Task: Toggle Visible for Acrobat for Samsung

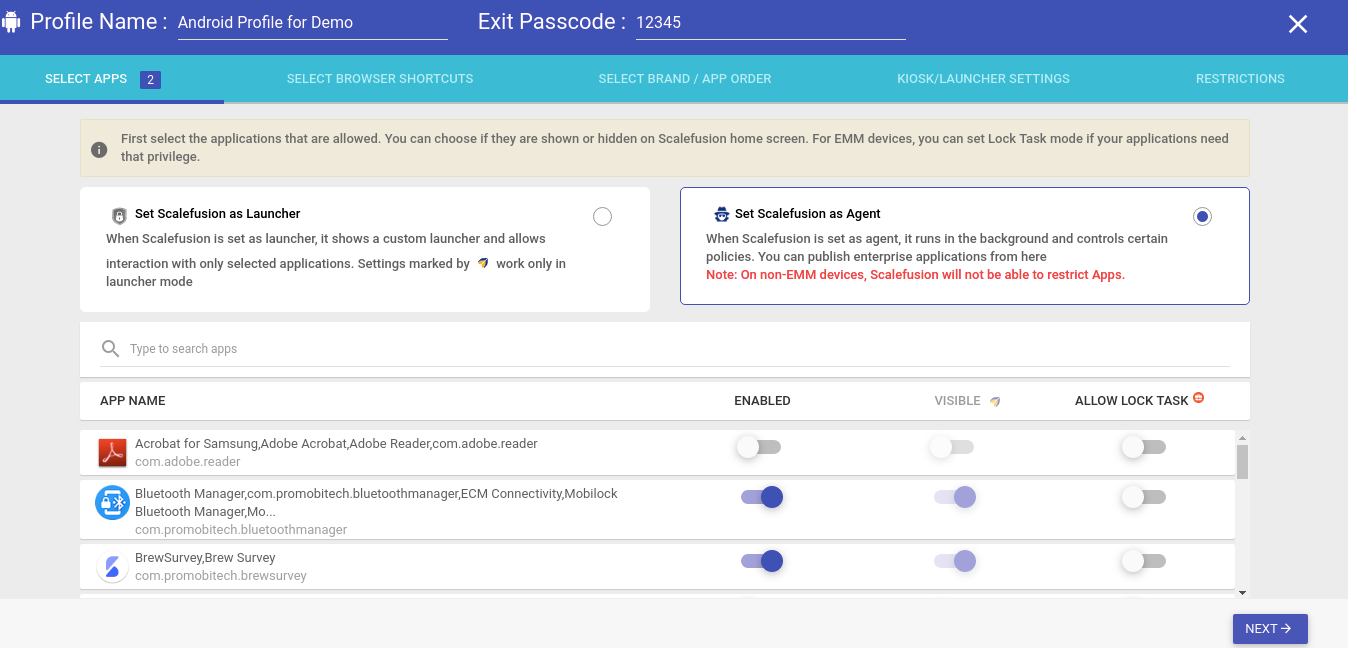Action: [x=951, y=447]
